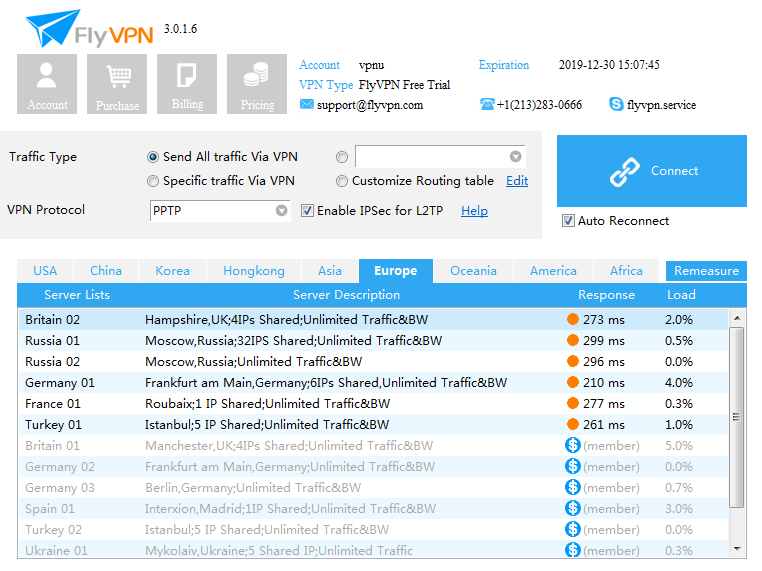
Task: Click orange status dot for Russia 01
Action: (x=573, y=340)
